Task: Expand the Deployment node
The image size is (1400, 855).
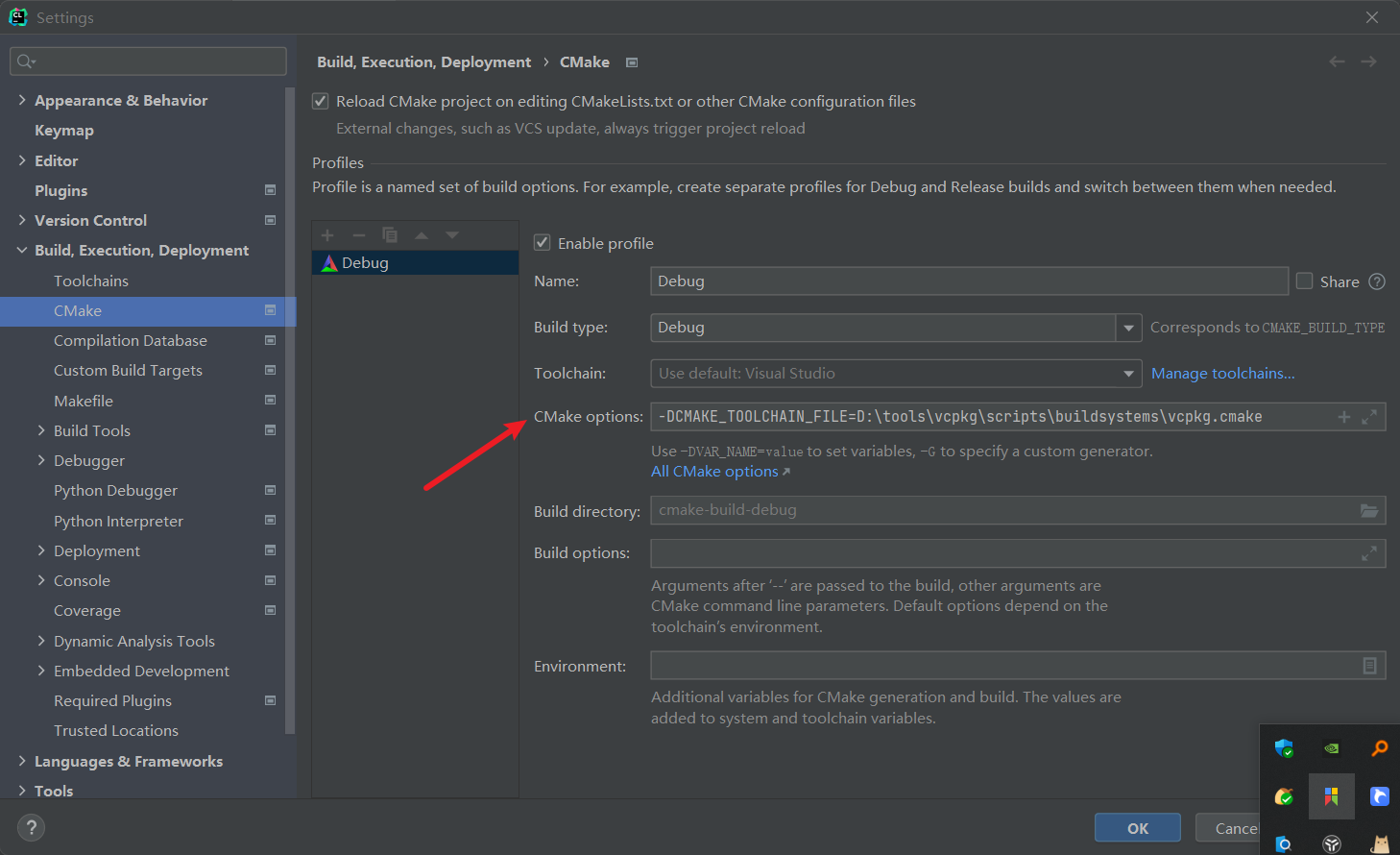Action: click(x=41, y=550)
